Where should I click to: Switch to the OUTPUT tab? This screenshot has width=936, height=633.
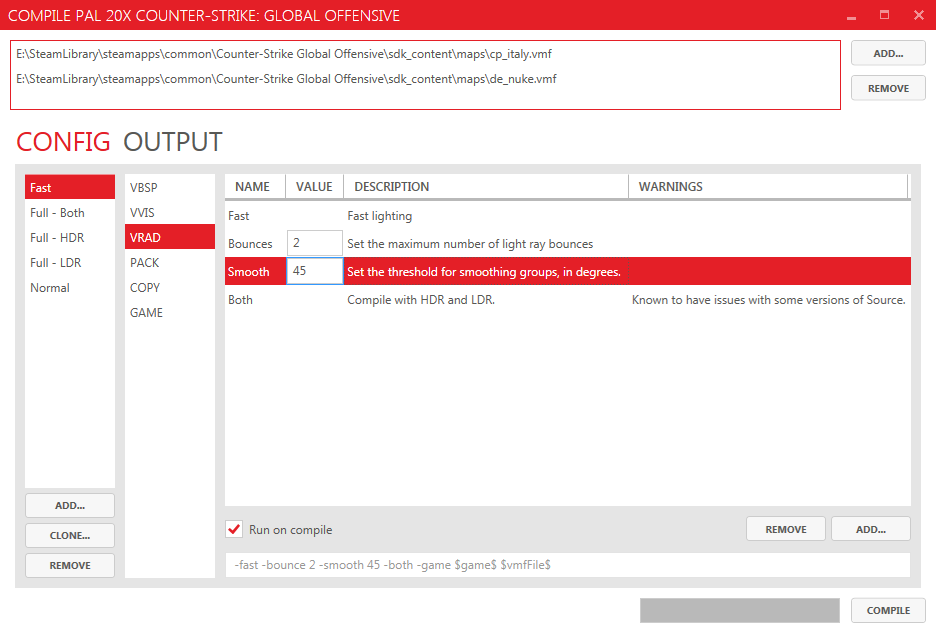pos(173,142)
